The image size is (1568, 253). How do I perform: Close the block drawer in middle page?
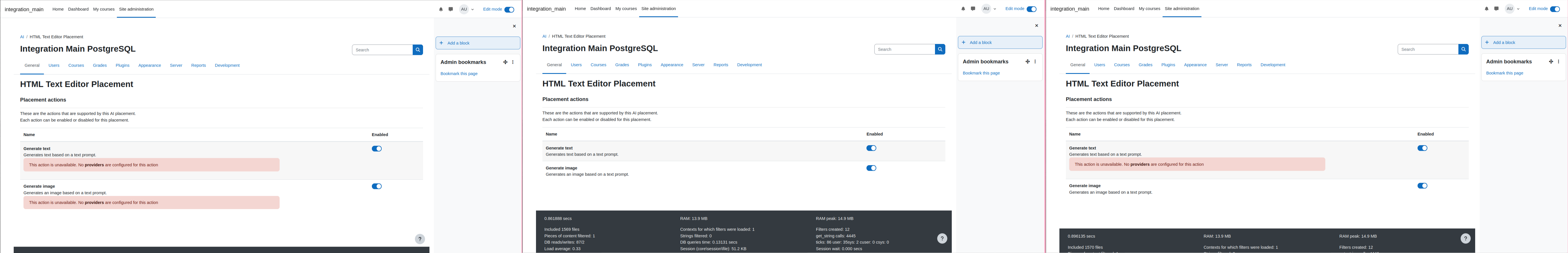[1036, 25]
